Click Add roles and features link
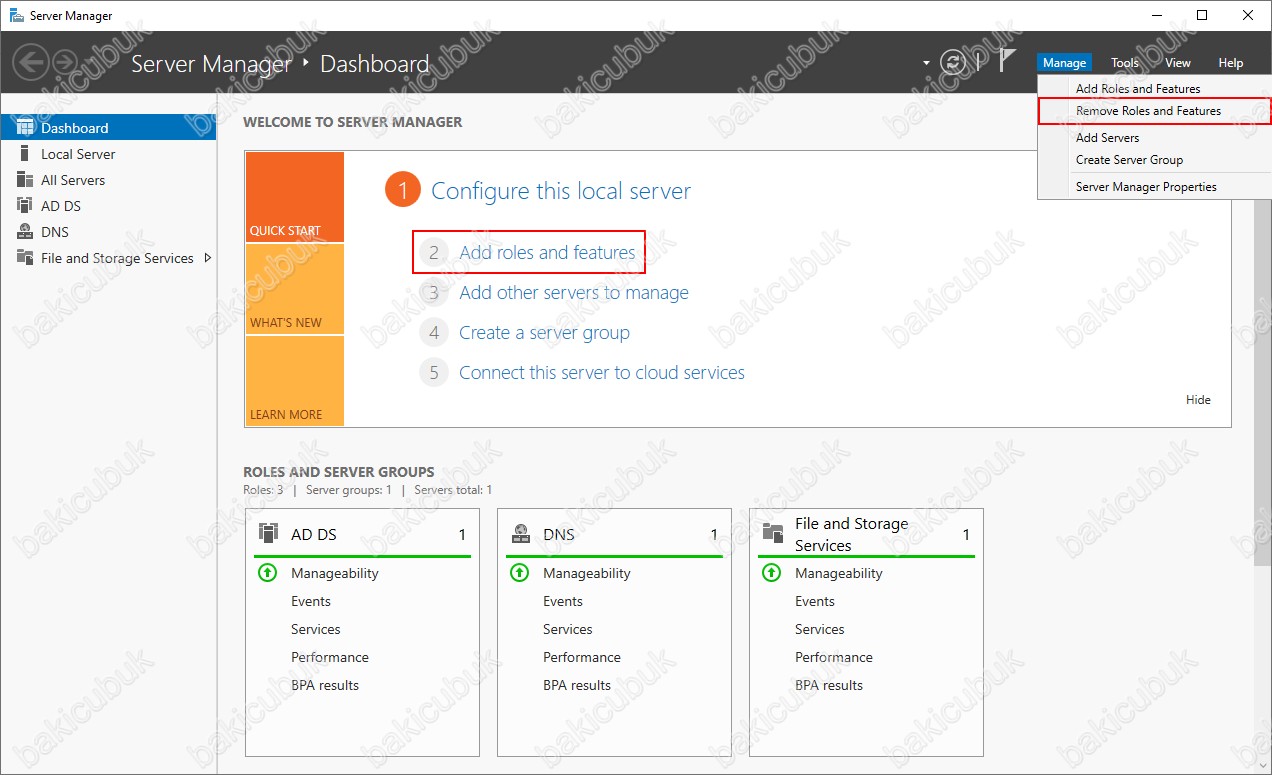The height and width of the screenshot is (775, 1272). (547, 253)
